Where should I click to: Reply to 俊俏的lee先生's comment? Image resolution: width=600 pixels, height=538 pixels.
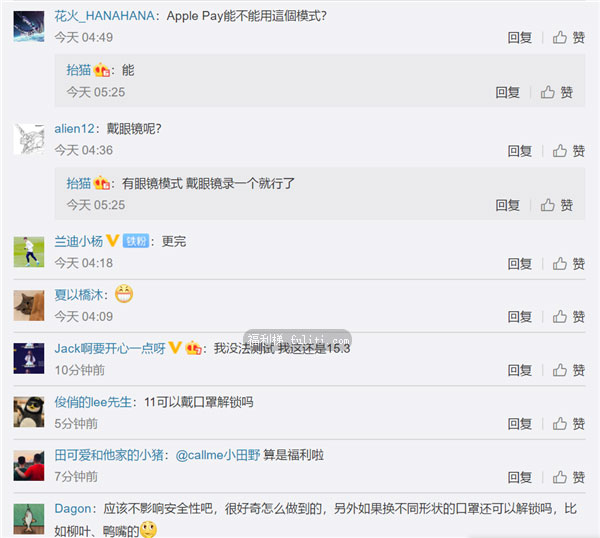click(x=520, y=424)
